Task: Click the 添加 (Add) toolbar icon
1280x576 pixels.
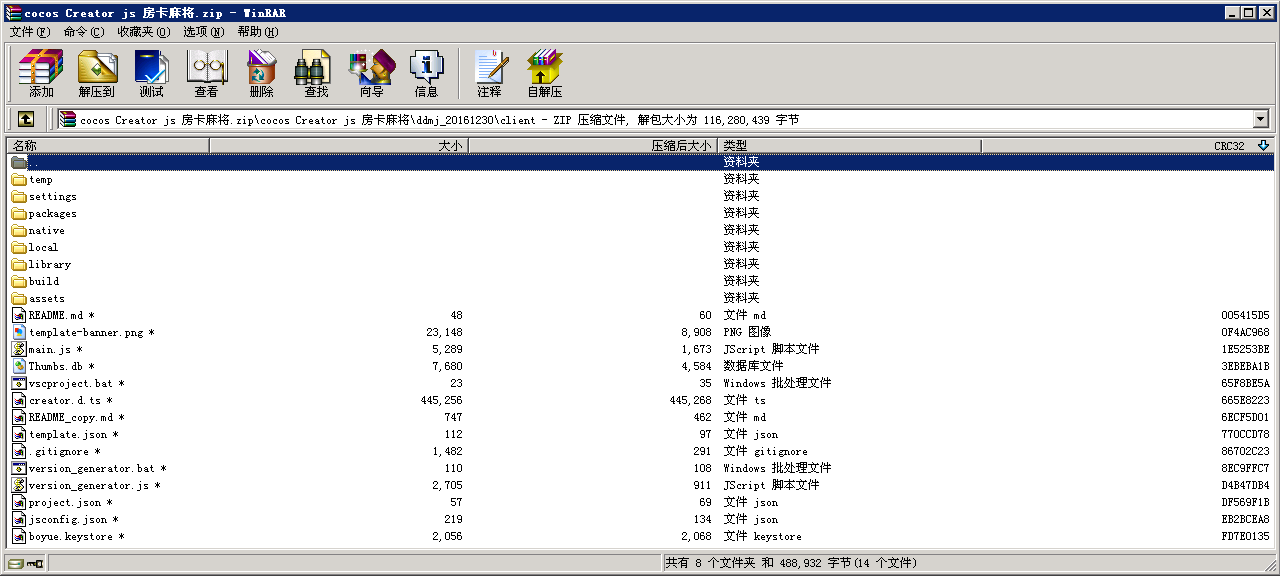Action: pos(41,73)
